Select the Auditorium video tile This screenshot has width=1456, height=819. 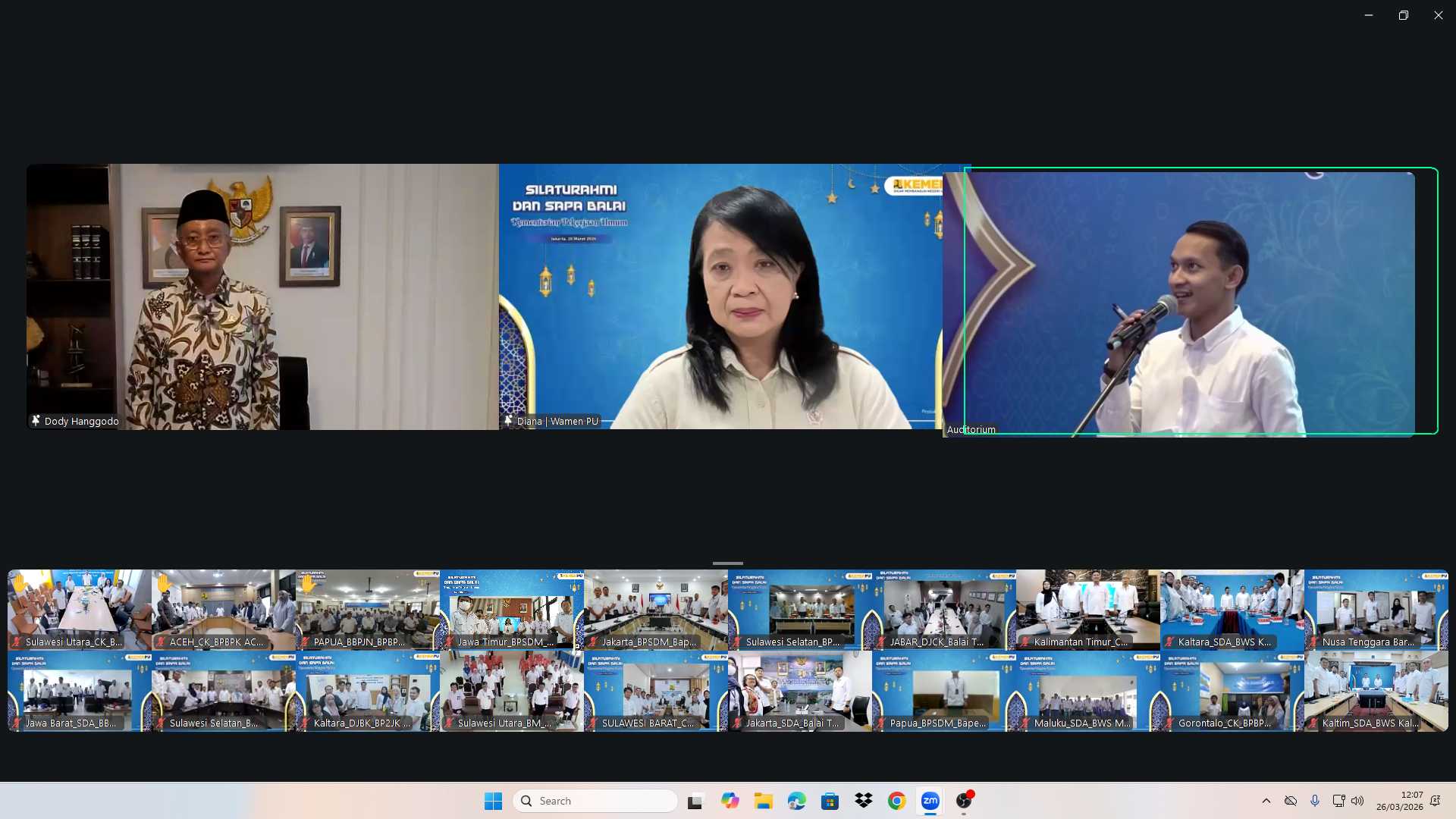(x=1190, y=300)
